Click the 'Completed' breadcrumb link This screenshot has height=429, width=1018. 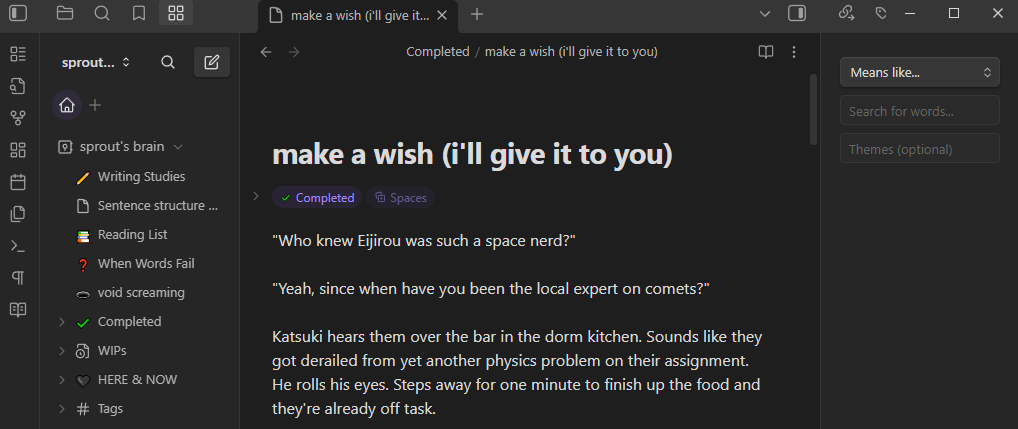(x=437, y=52)
